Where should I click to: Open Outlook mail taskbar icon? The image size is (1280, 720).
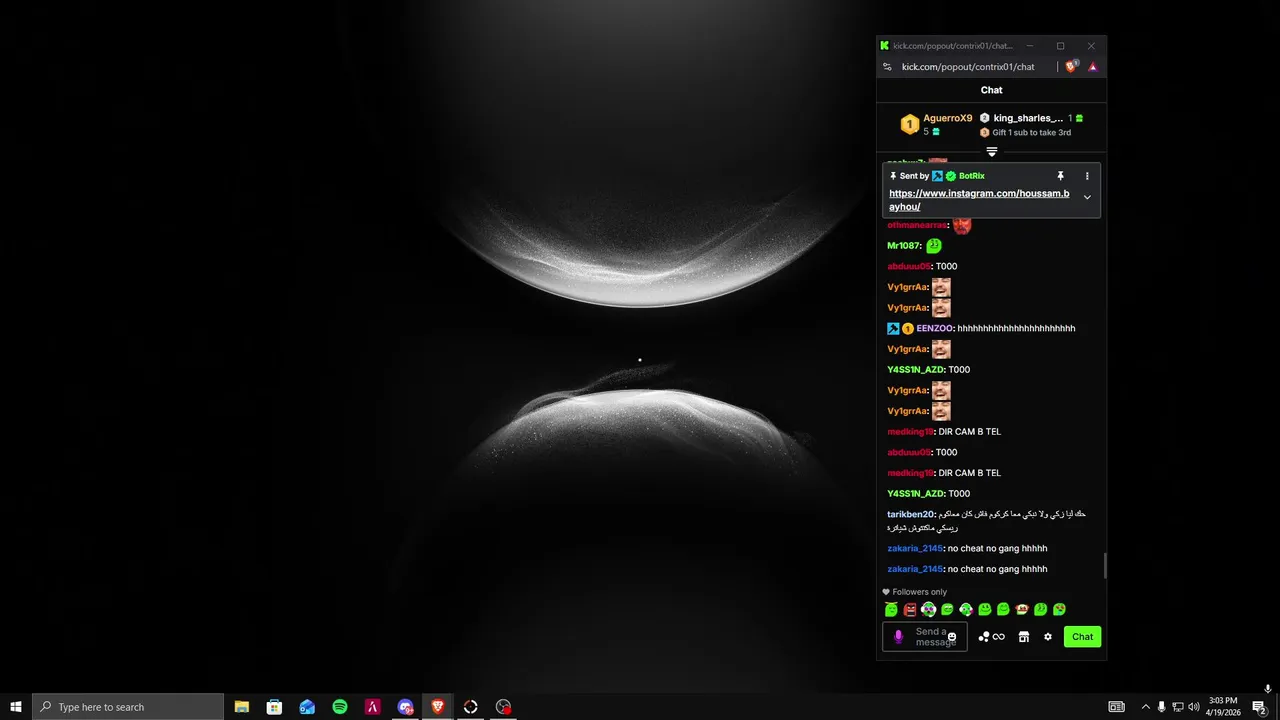click(x=307, y=707)
